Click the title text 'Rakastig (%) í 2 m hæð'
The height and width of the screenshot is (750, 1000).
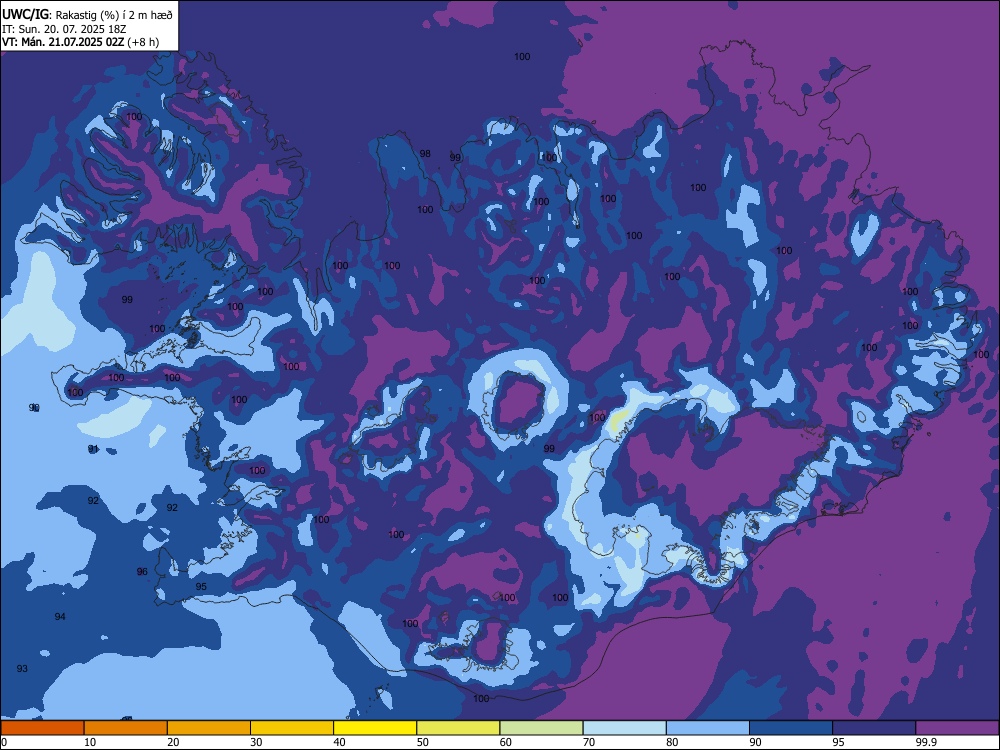(114, 15)
